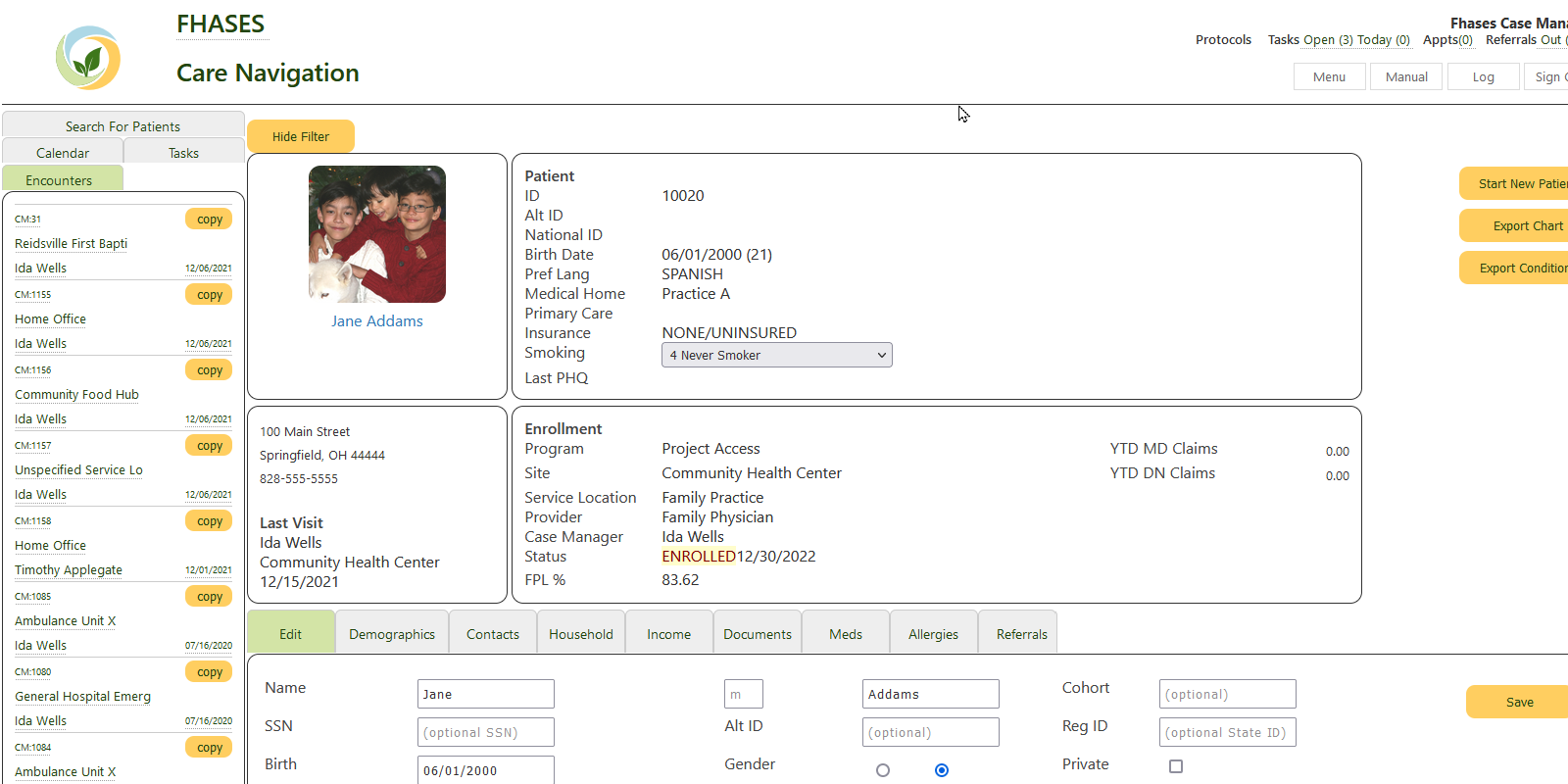Click the first name input field
Image resolution: width=1568 pixels, height=784 pixels.
click(x=486, y=694)
